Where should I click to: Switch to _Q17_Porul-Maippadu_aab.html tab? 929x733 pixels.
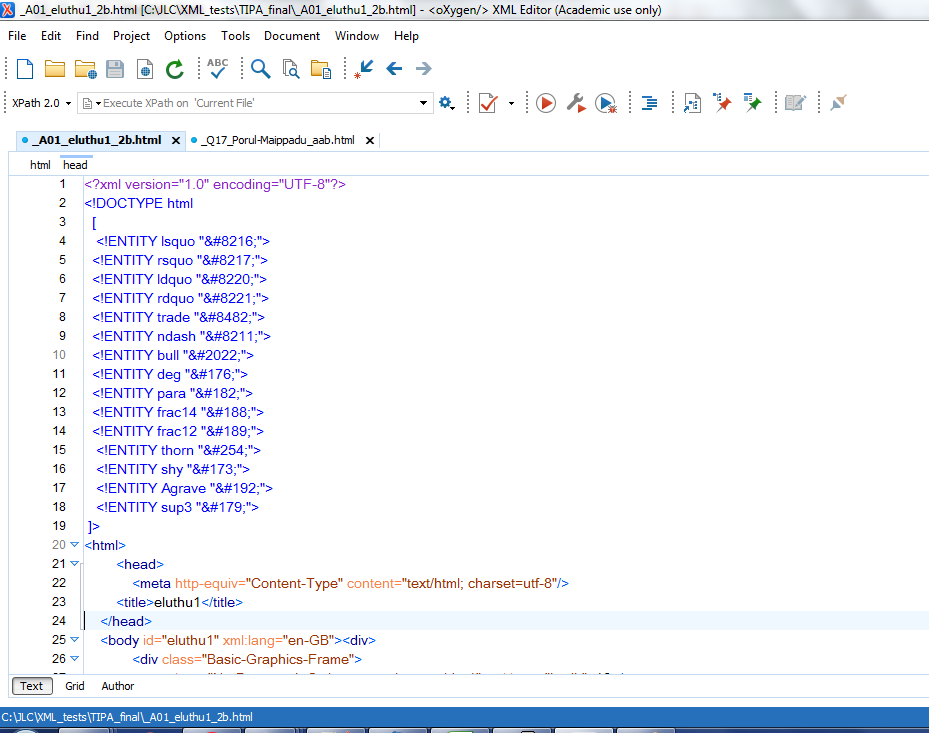(278, 140)
